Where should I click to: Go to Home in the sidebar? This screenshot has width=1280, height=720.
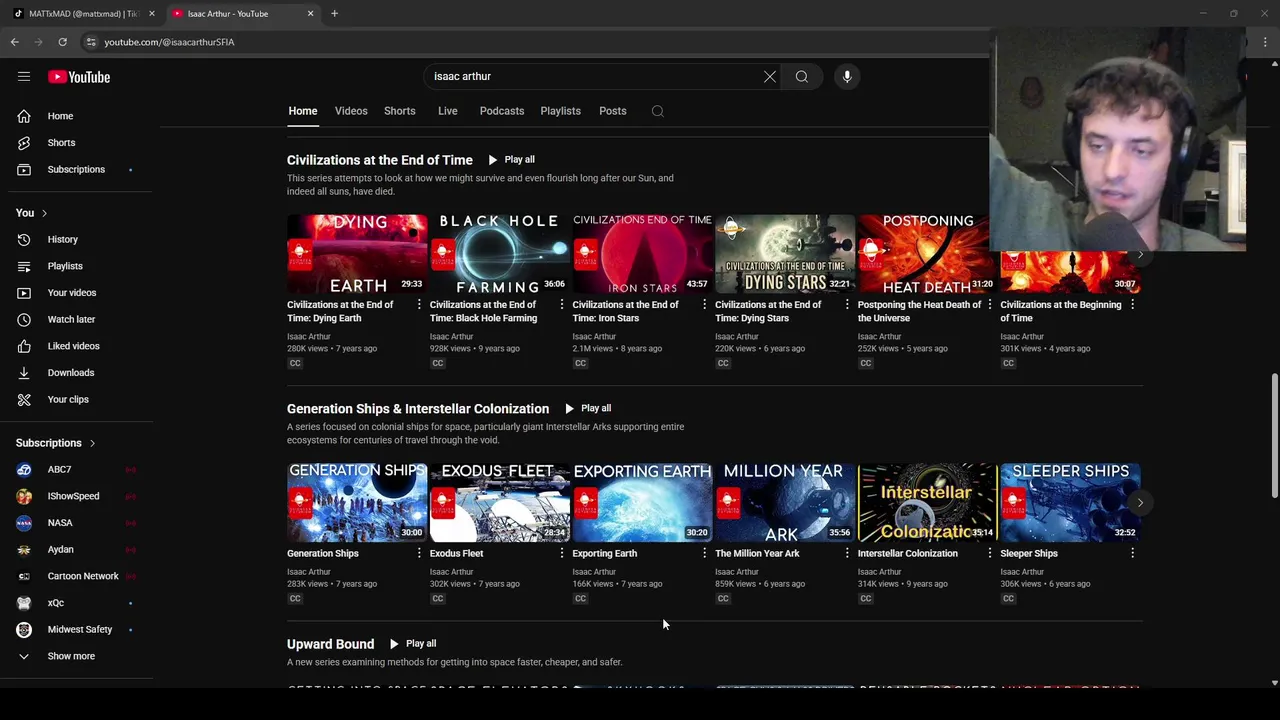[x=76, y=116]
